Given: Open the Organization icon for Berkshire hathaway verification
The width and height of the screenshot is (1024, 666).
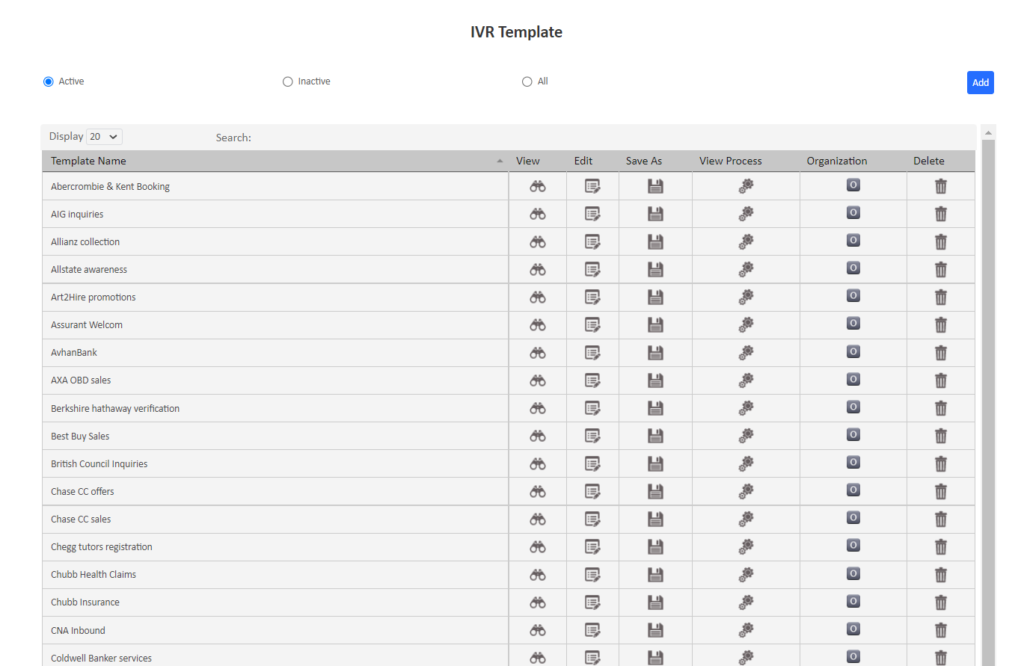Looking at the screenshot, I should pos(853,407).
